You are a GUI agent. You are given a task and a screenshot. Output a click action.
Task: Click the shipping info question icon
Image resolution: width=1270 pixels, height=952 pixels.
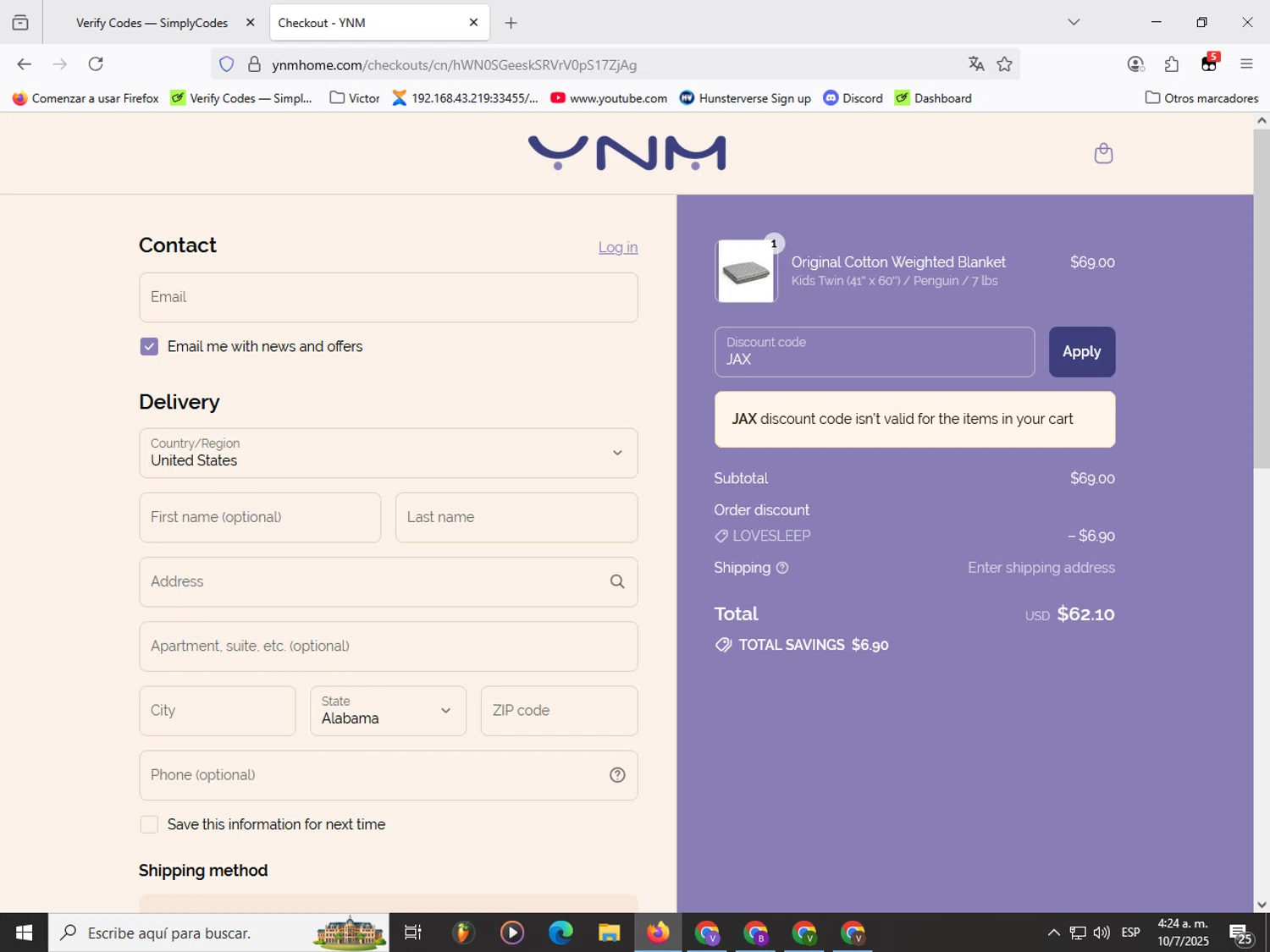click(782, 568)
